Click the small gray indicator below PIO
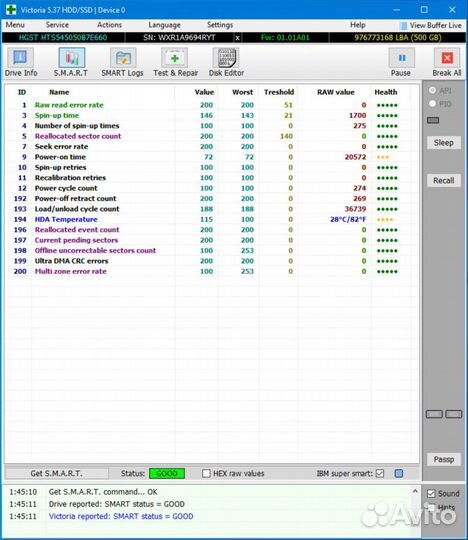 point(433,120)
